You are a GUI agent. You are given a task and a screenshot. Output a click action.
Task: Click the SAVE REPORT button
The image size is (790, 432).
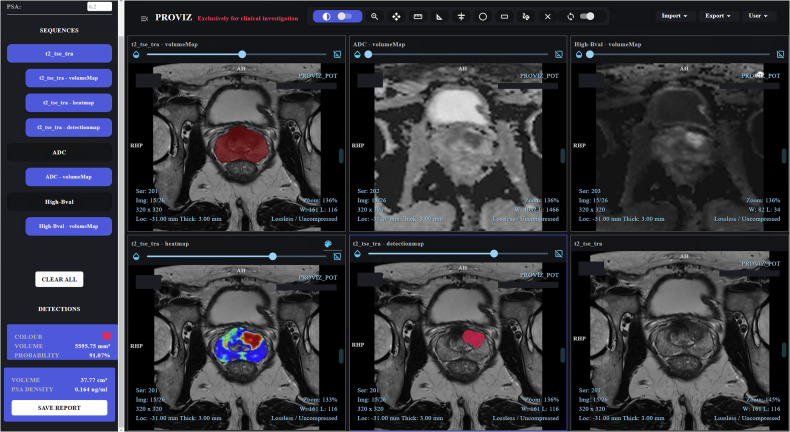pos(59,408)
